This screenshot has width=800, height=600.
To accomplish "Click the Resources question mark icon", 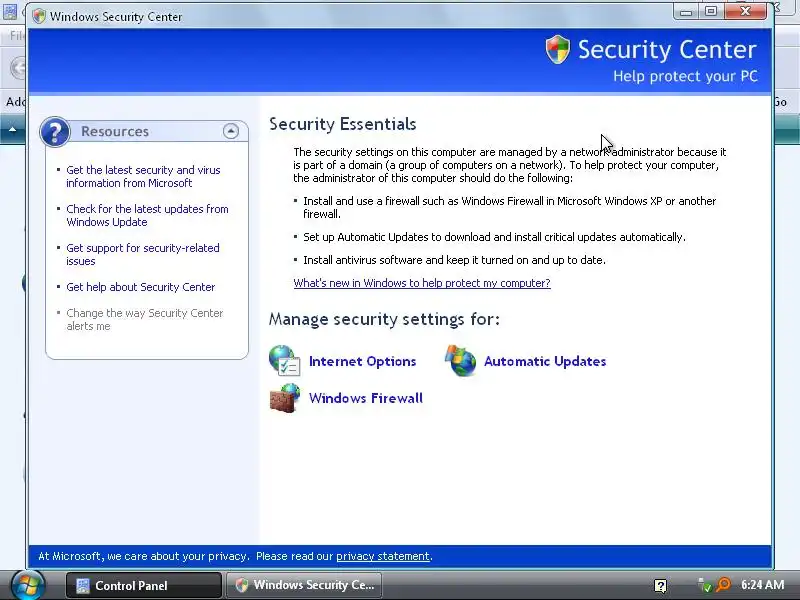I will click(x=55, y=132).
